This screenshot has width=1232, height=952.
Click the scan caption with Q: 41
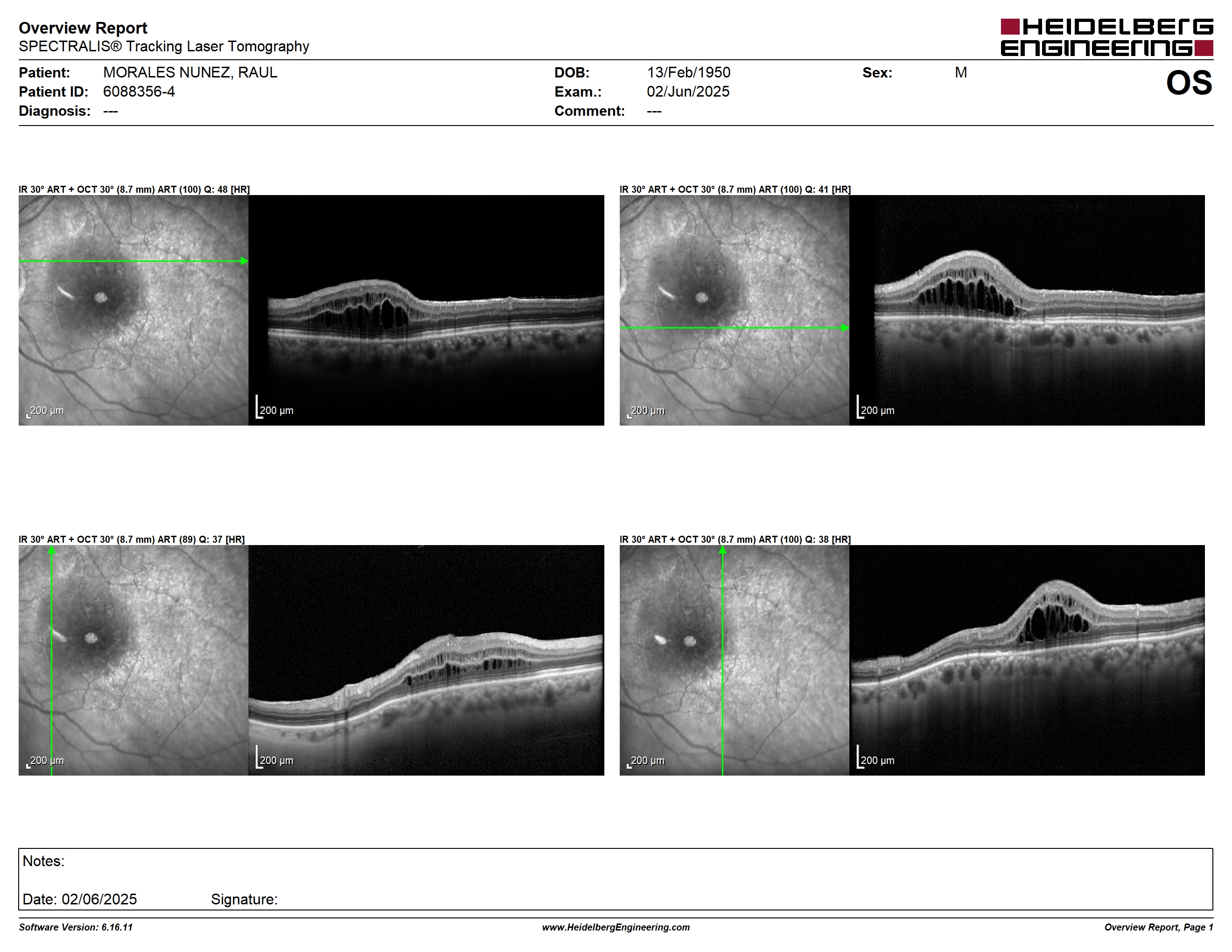[735, 189]
